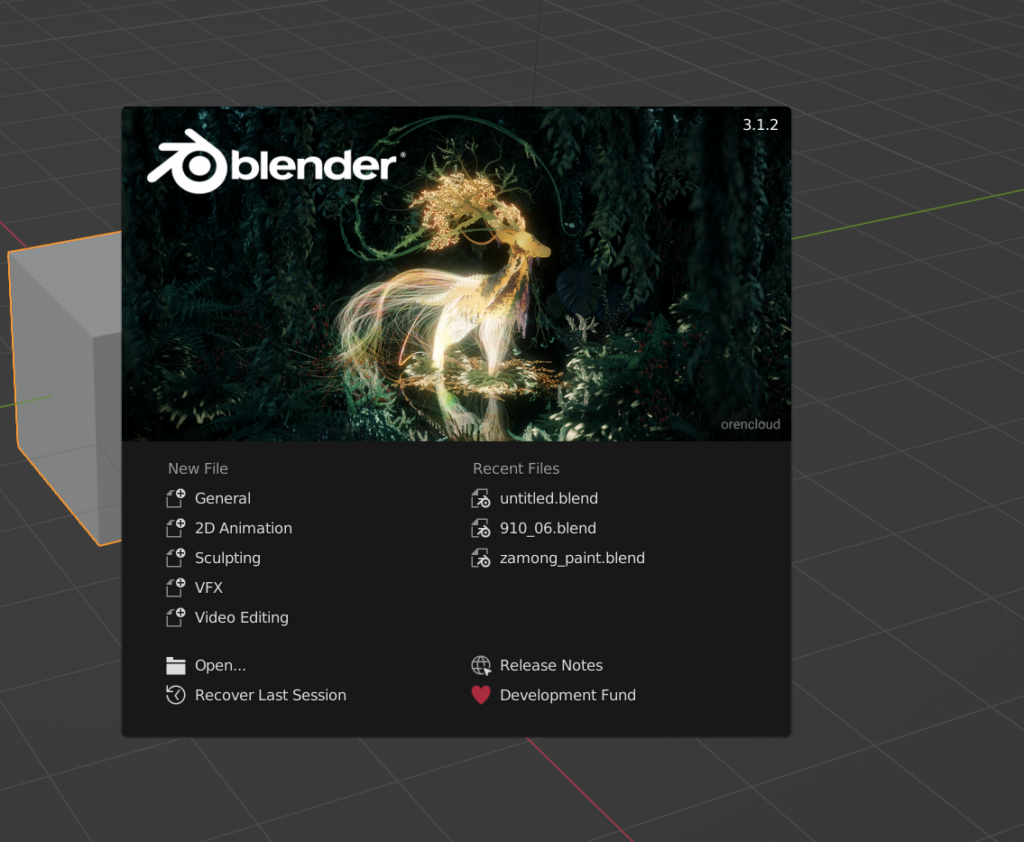This screenshot has width=1024, height=842.
Task: Click the Blender splash artwork image
Action: pyautogui.click(x=456, y=274)
